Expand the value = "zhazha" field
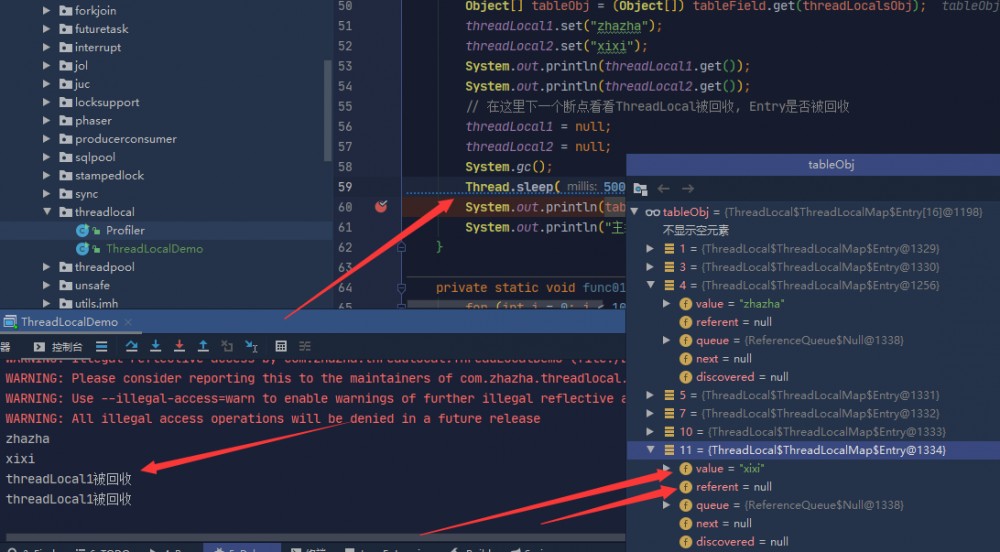Screen dimensions: 1000x552 point(666,303)
